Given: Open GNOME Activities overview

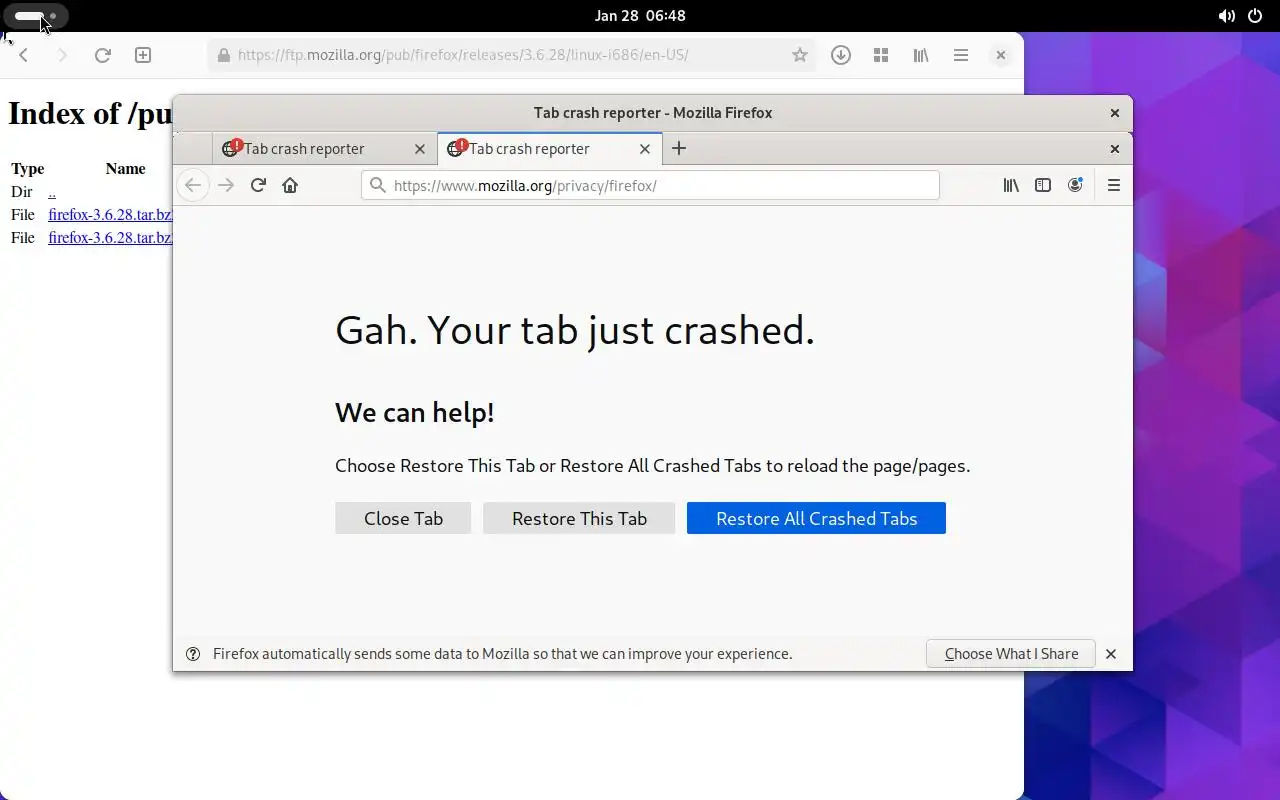Looking at the screenshot, I should [x=35, y=16].
